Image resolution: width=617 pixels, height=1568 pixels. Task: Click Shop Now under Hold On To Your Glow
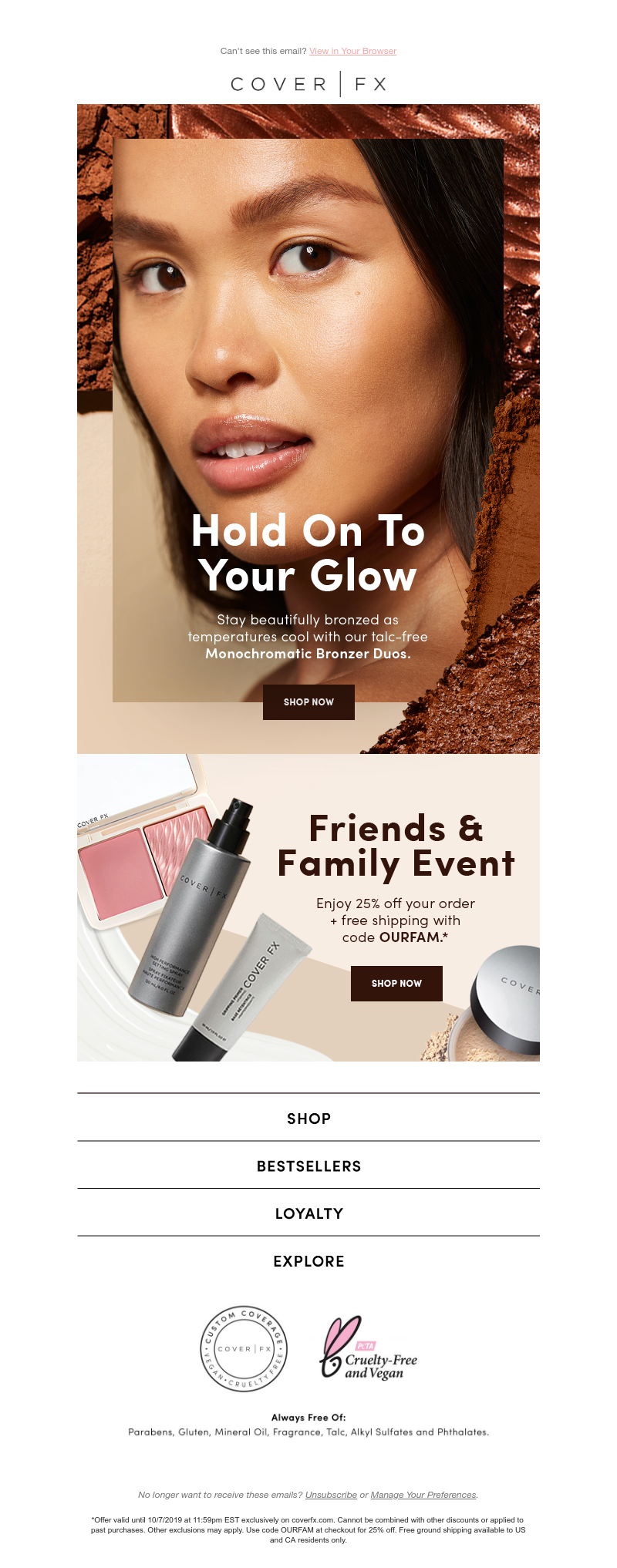click(308, 702)
